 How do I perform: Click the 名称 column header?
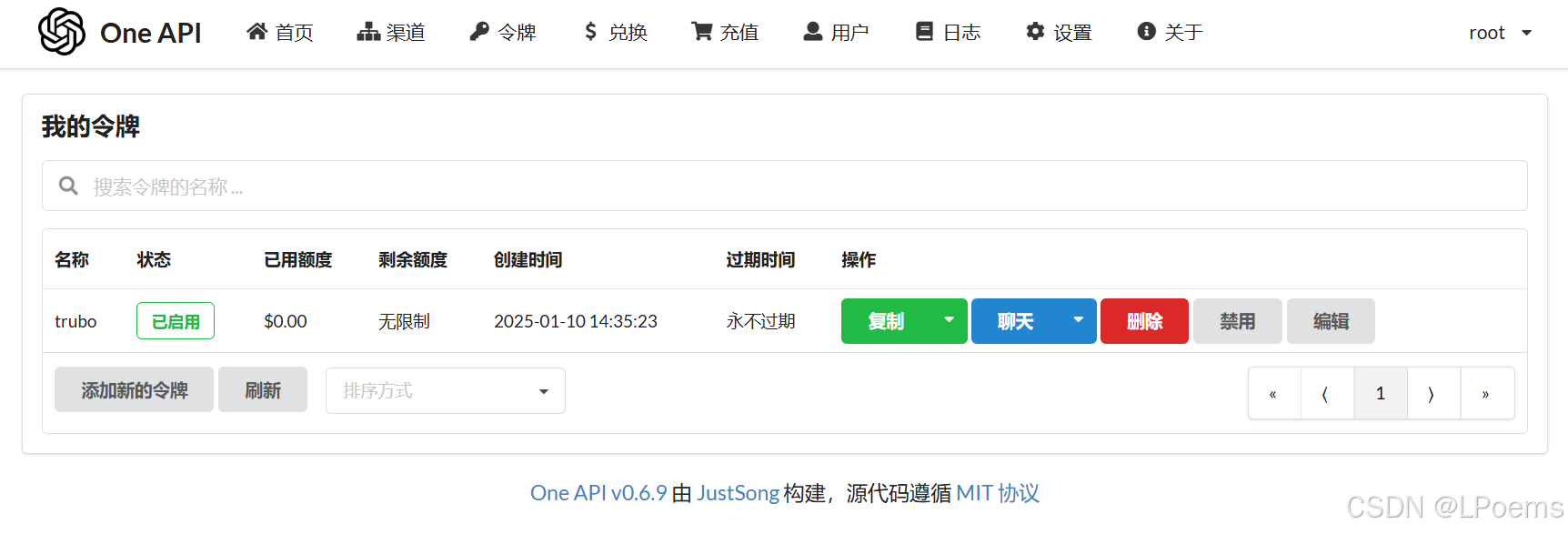(x=72, y=260)
